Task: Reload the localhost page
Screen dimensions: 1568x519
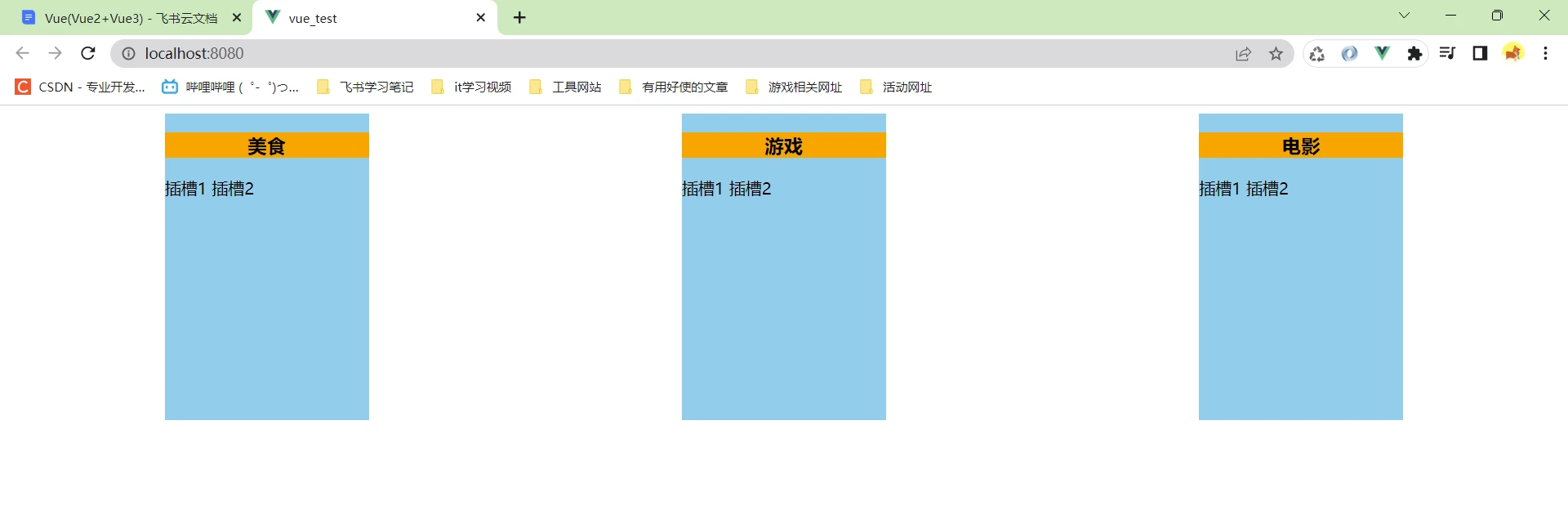Action: 88,54
